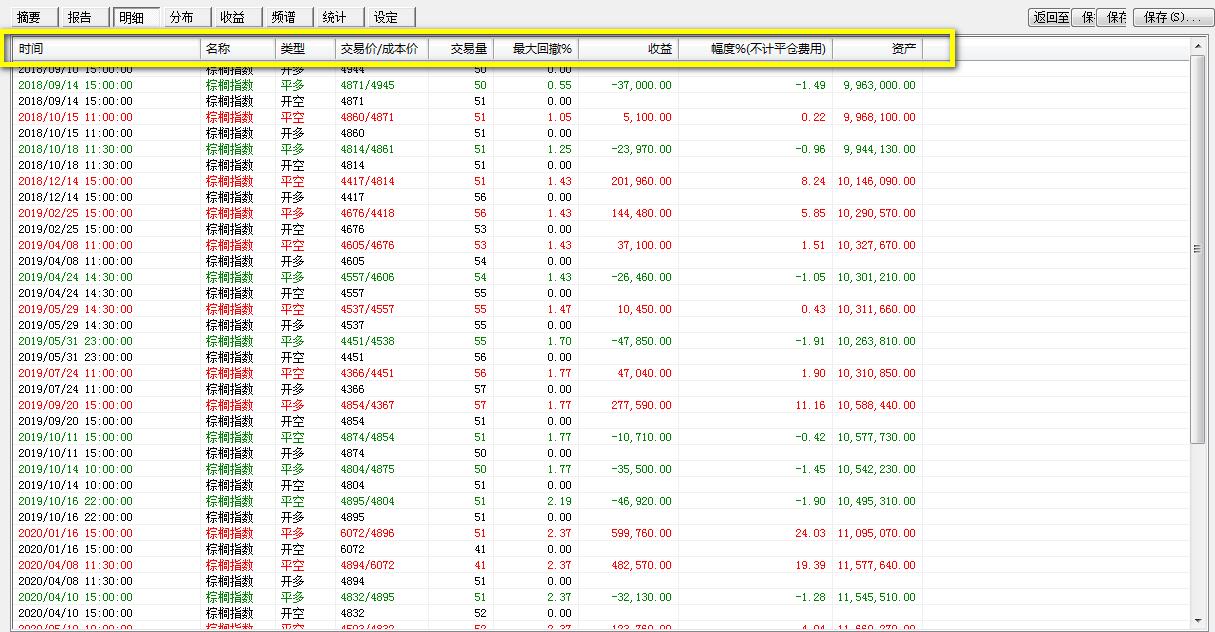Select the 2018/12/14 平空 row with 201,960.00

(x=640, y=181)
